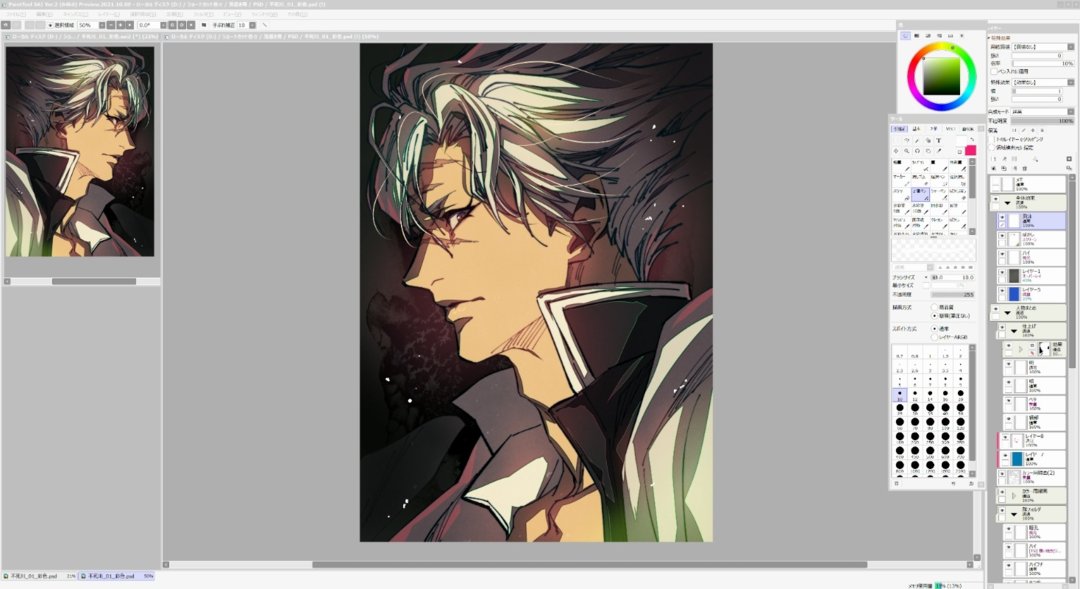This screenshot has height=589, width=1080.
Task: Choose the マーカー brush preset
Action: click(902, 180)
